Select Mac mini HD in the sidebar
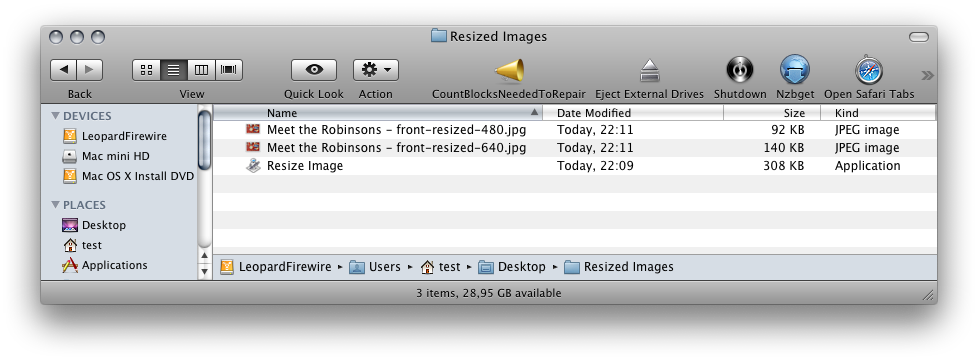978x360 pixels. pos(107,156)
